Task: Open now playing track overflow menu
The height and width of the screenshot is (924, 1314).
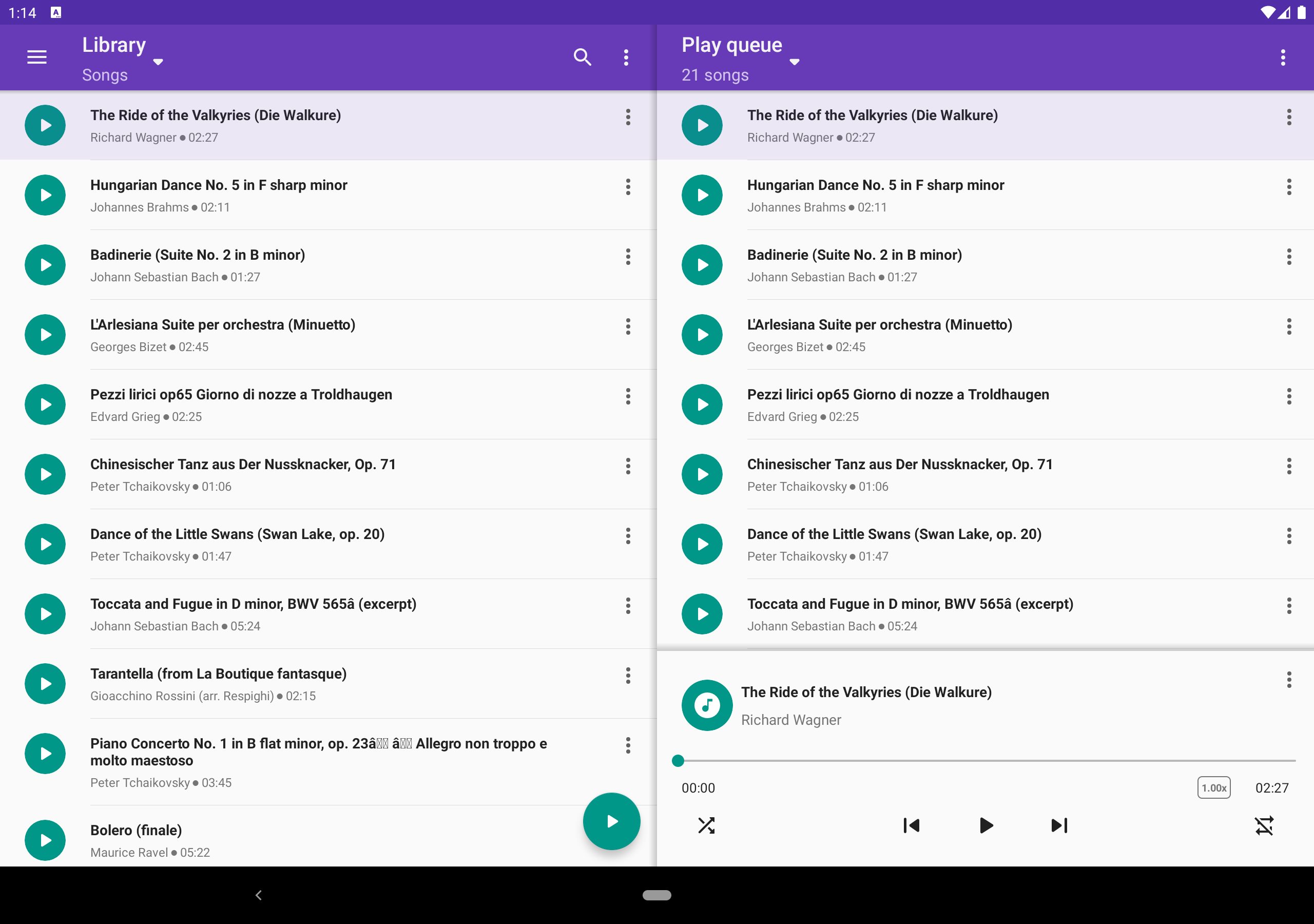Action: pyautogui.click(x=1289, y=680)
